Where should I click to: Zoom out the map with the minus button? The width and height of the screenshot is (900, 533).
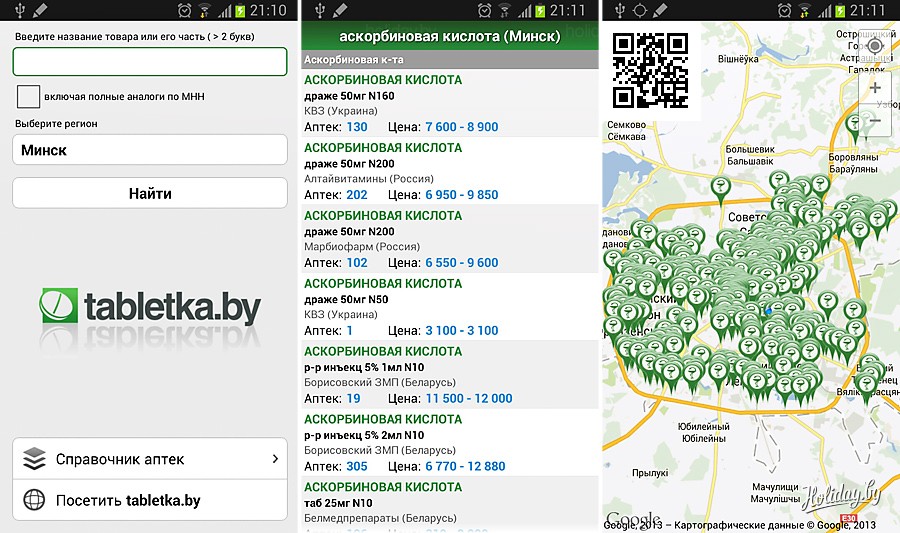[875, 121]
